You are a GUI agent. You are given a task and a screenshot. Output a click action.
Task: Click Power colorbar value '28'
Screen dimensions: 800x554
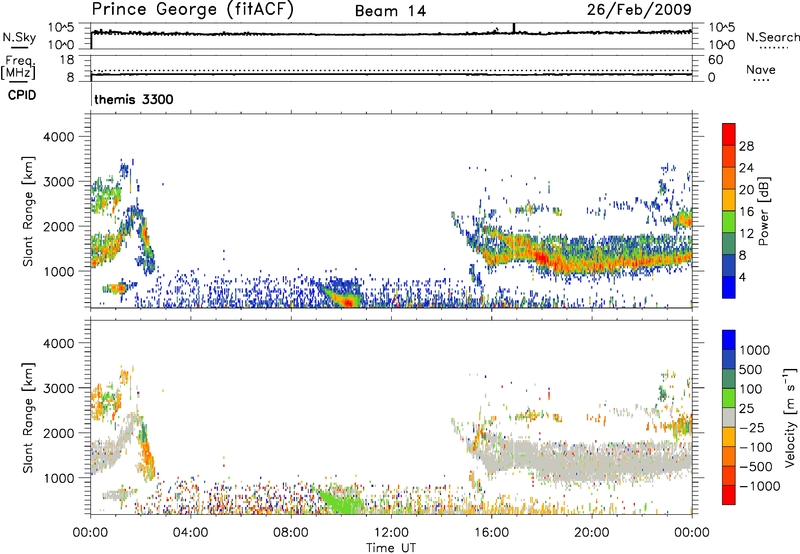pyautogui.click(x=746, y=146)
